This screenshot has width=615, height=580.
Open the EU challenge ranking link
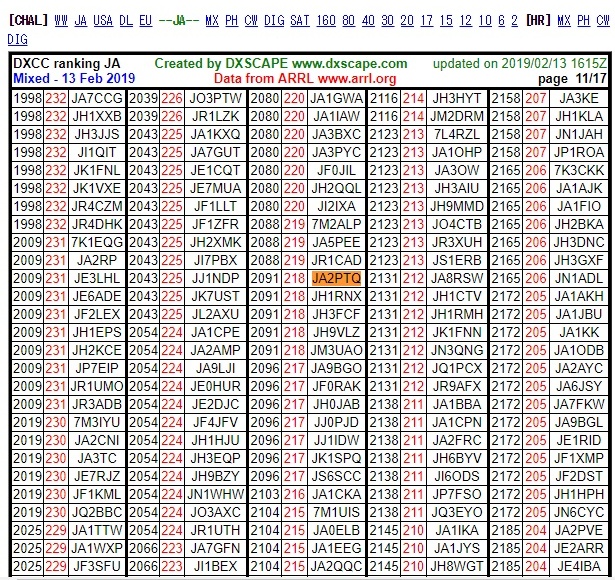[x=146, y=20]
